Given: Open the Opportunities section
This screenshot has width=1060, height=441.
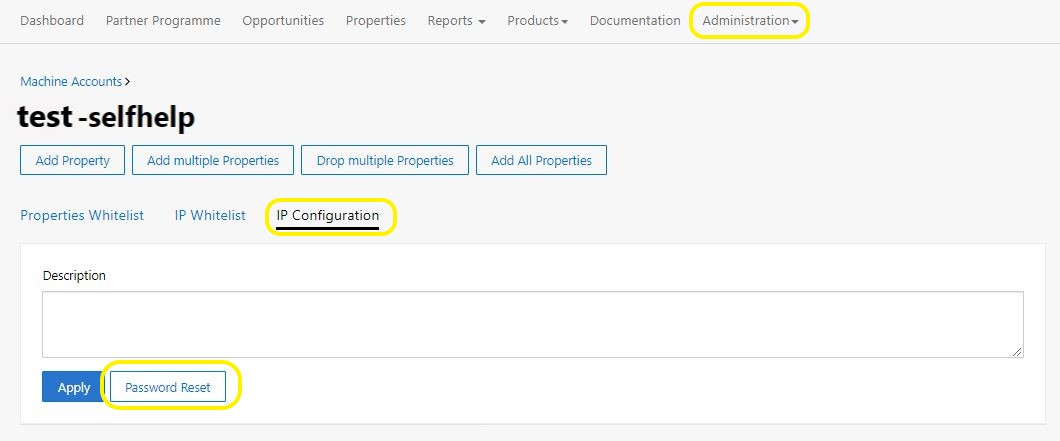Looking at the screenshot, I should pos(283,20).
